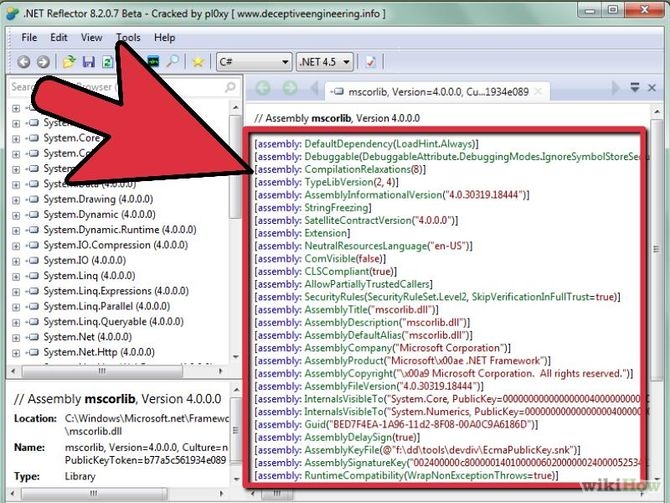The image size is (670, 503).
Task: Click the Guid attribute link
Action: [314, 425]
